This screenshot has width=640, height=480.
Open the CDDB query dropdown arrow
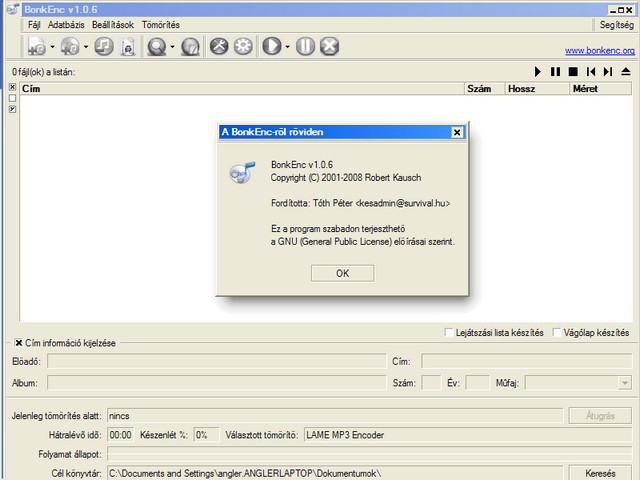(172, 47)
